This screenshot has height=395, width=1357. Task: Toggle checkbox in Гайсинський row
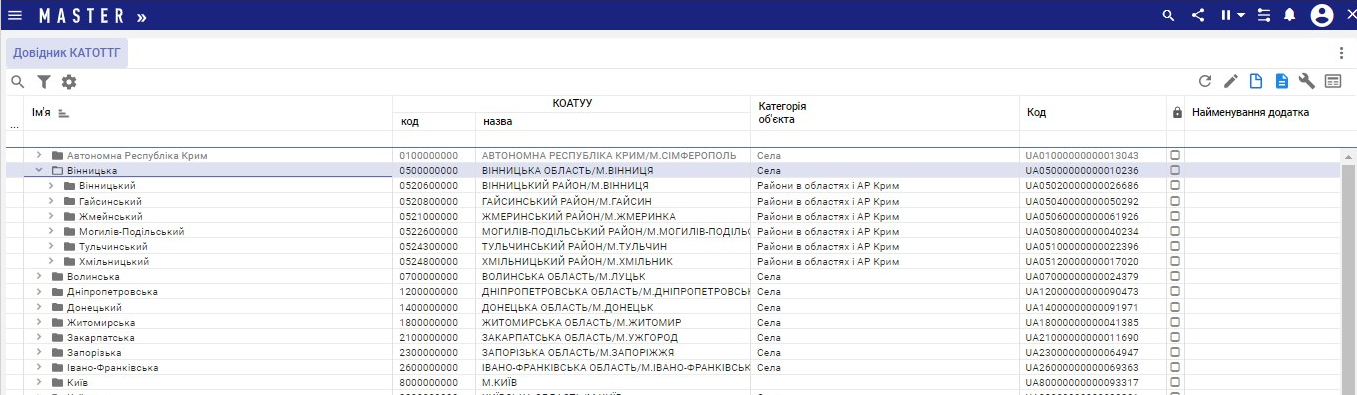coord(1175,200)
